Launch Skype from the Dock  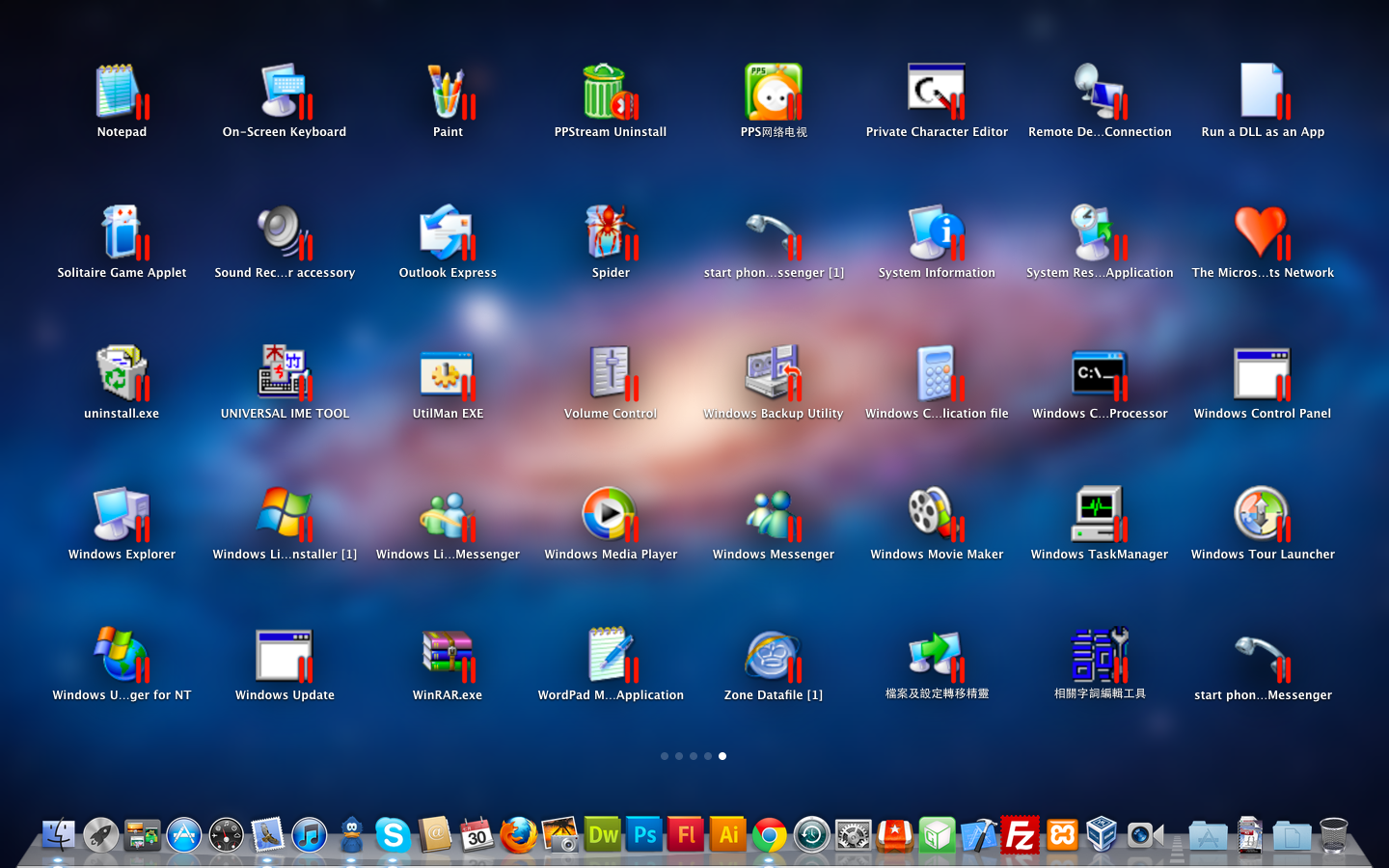pyautogui.click(x=393, y=835)
